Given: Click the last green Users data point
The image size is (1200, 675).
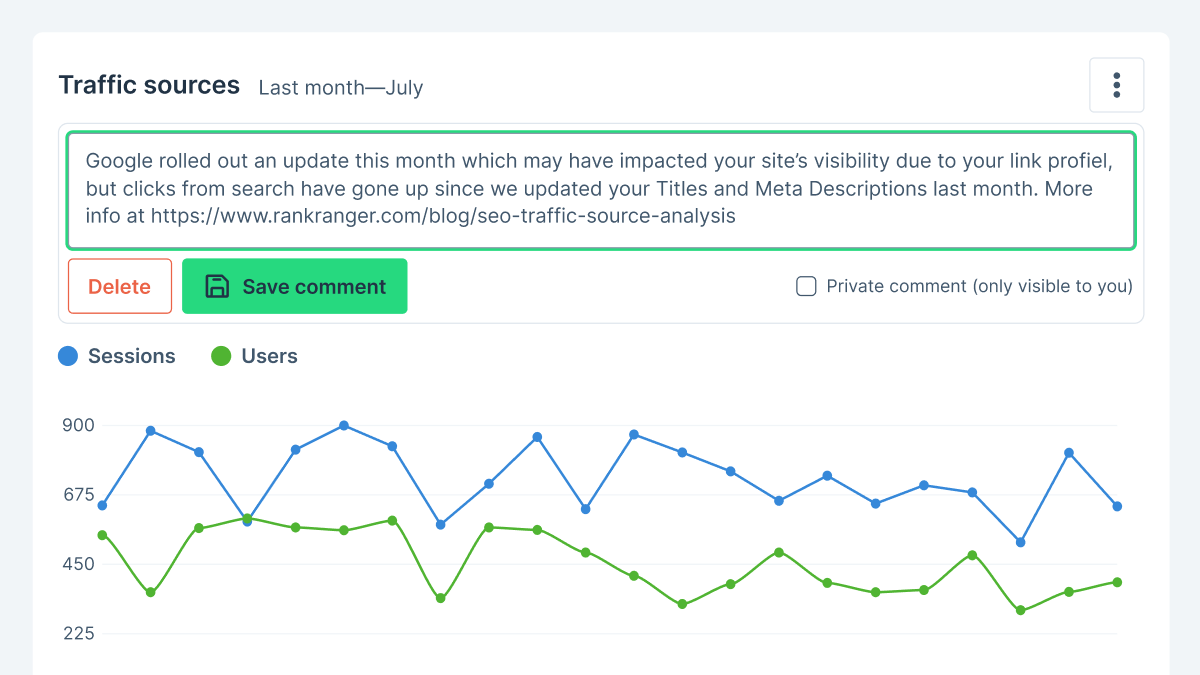Looking at the screenshot, I should tap(1117, 582).
